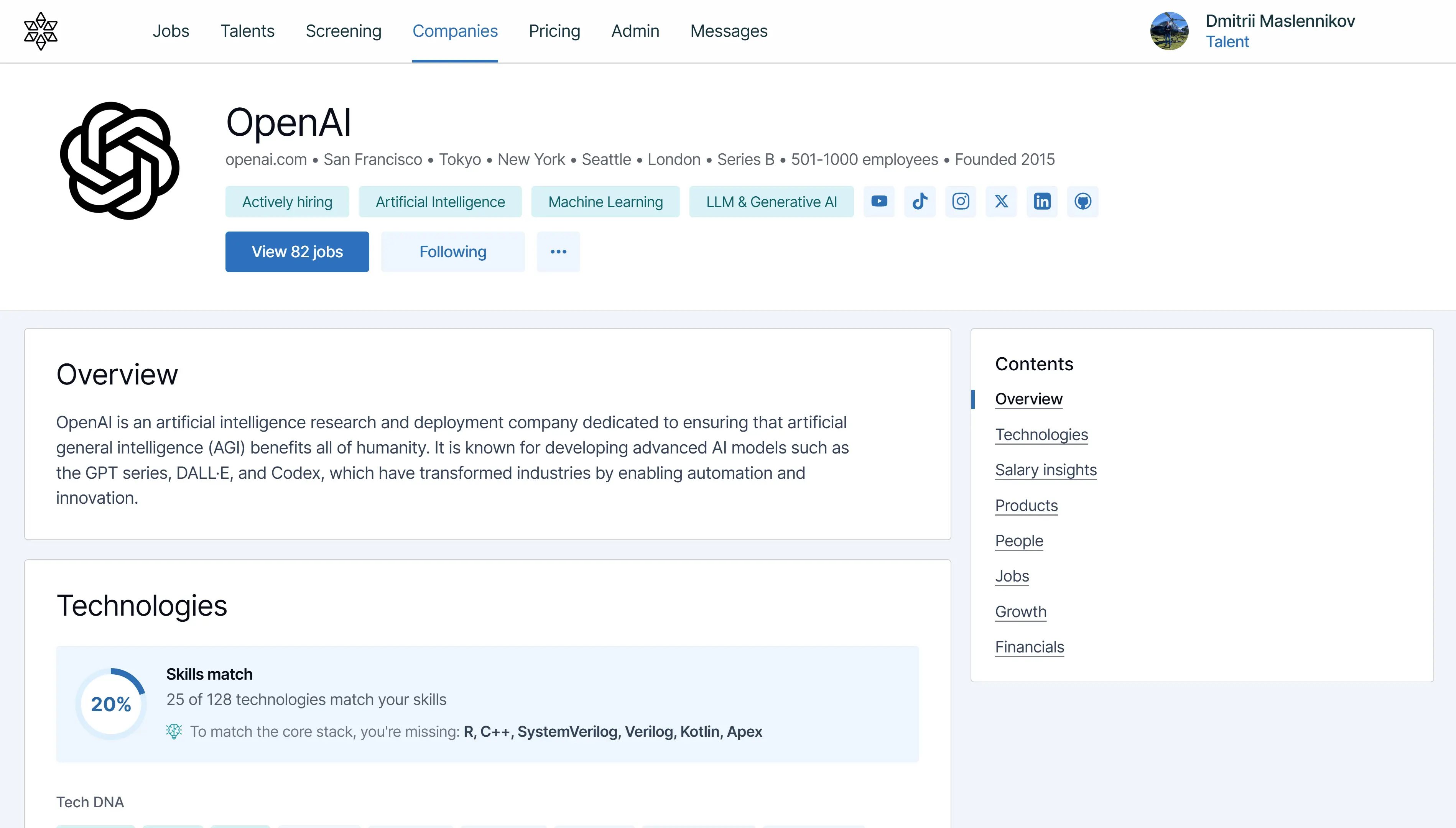This screenshot has height=828, width=1456.
Task: Click the View 82 jobs button
Action: coord(297,252)
